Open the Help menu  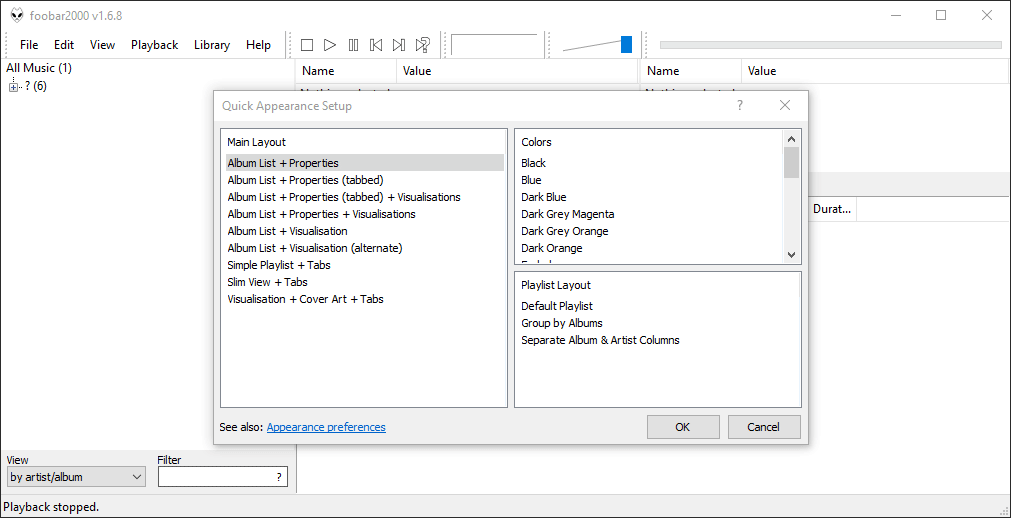tap(258, 45)
